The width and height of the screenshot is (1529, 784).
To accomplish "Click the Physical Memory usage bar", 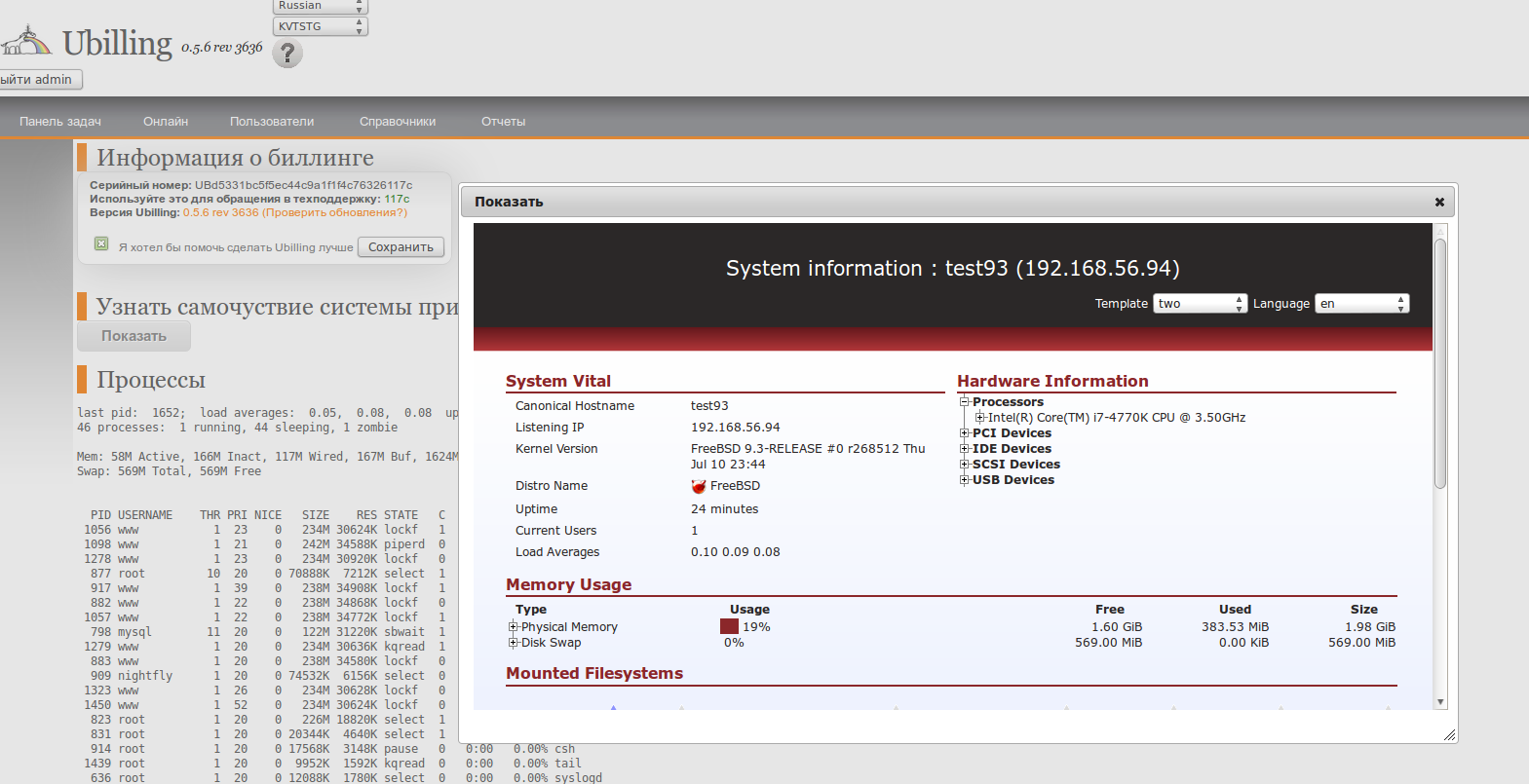I will (729, 627).
